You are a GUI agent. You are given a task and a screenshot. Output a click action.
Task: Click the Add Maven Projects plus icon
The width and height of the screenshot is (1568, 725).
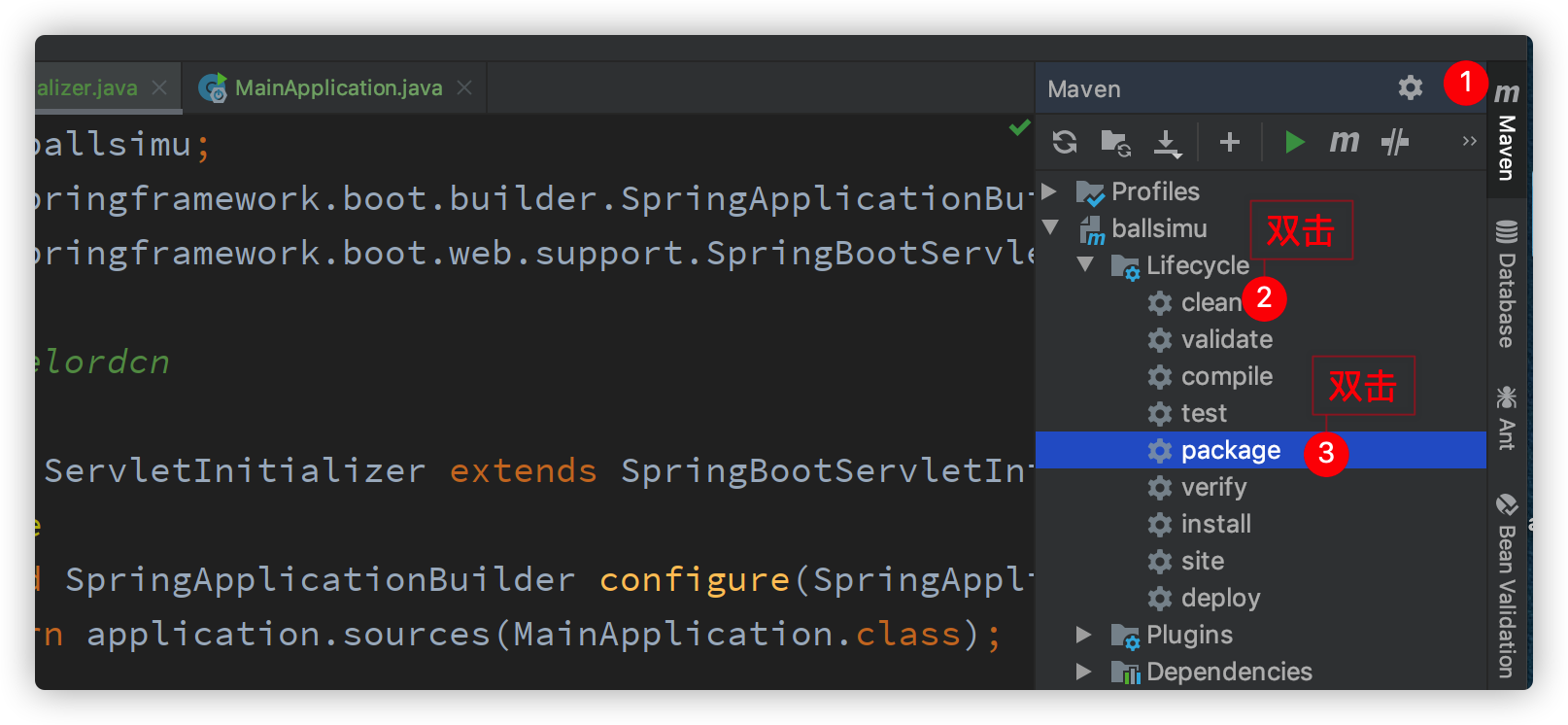click(x=1230, y=142)
